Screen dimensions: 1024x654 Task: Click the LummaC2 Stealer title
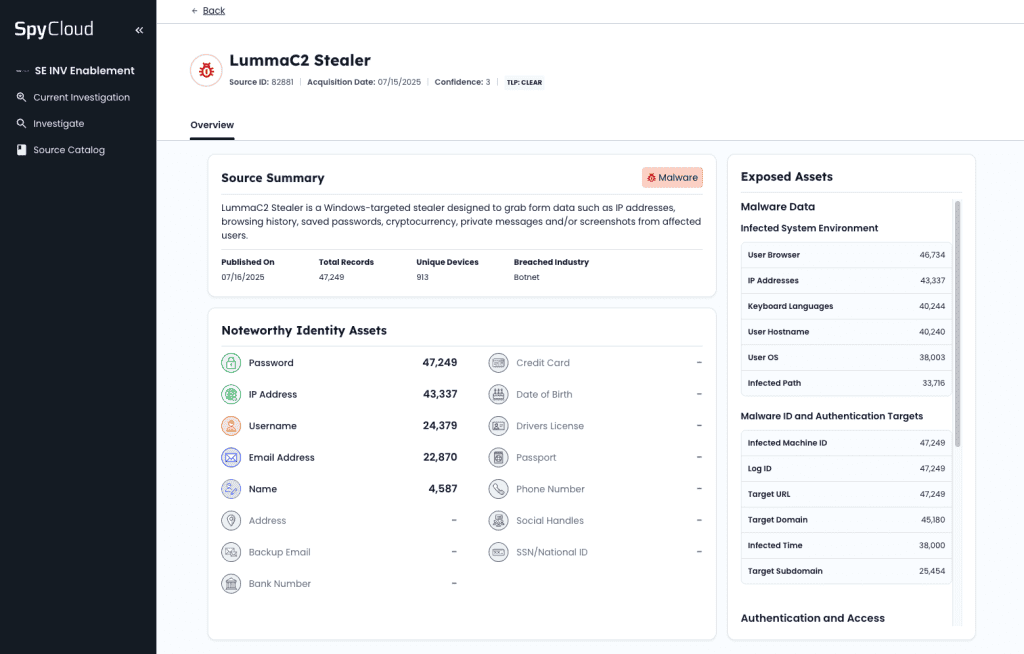pos(300,60)
